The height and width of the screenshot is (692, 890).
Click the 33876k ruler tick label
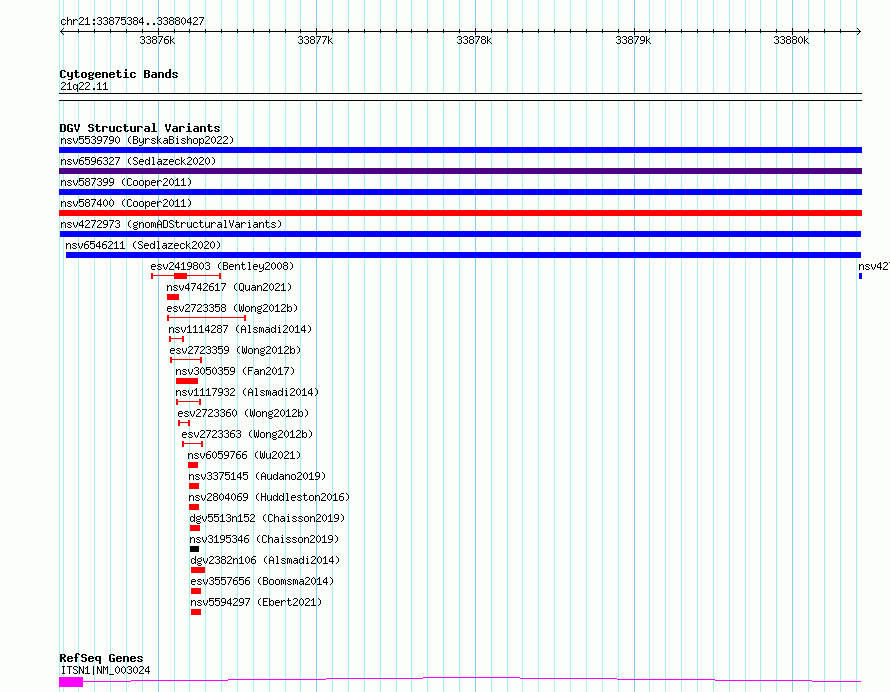pos(157,40)
